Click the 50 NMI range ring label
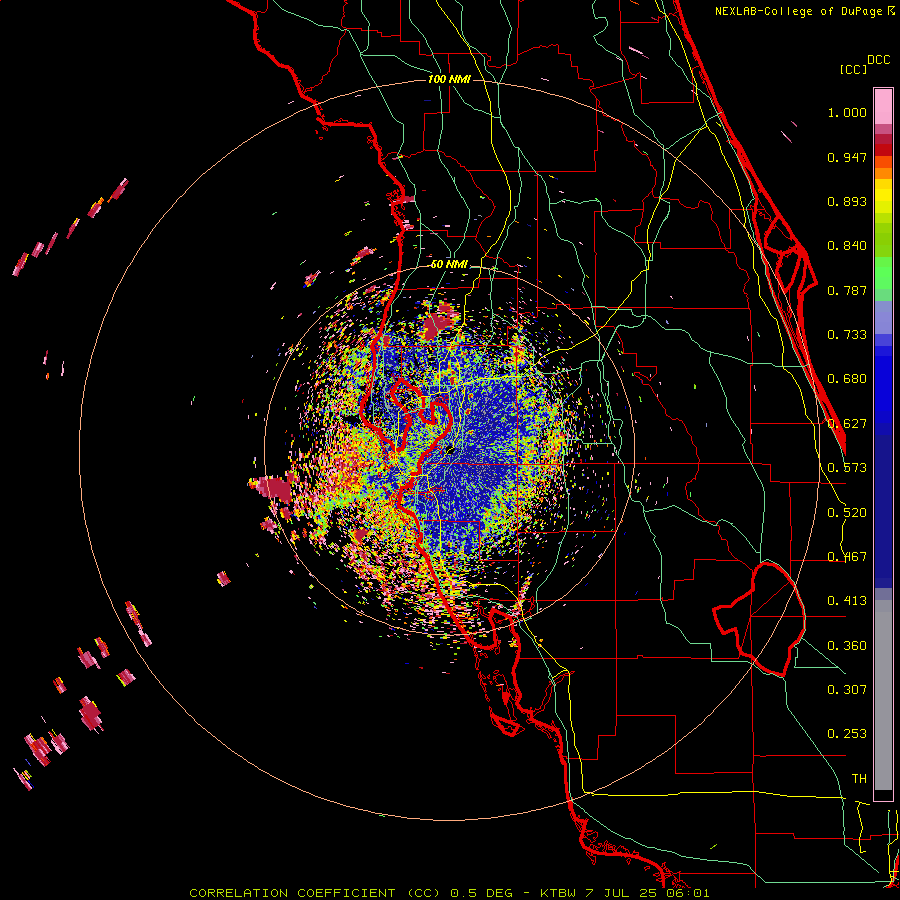900x900 pixels. tap(449, 265)
